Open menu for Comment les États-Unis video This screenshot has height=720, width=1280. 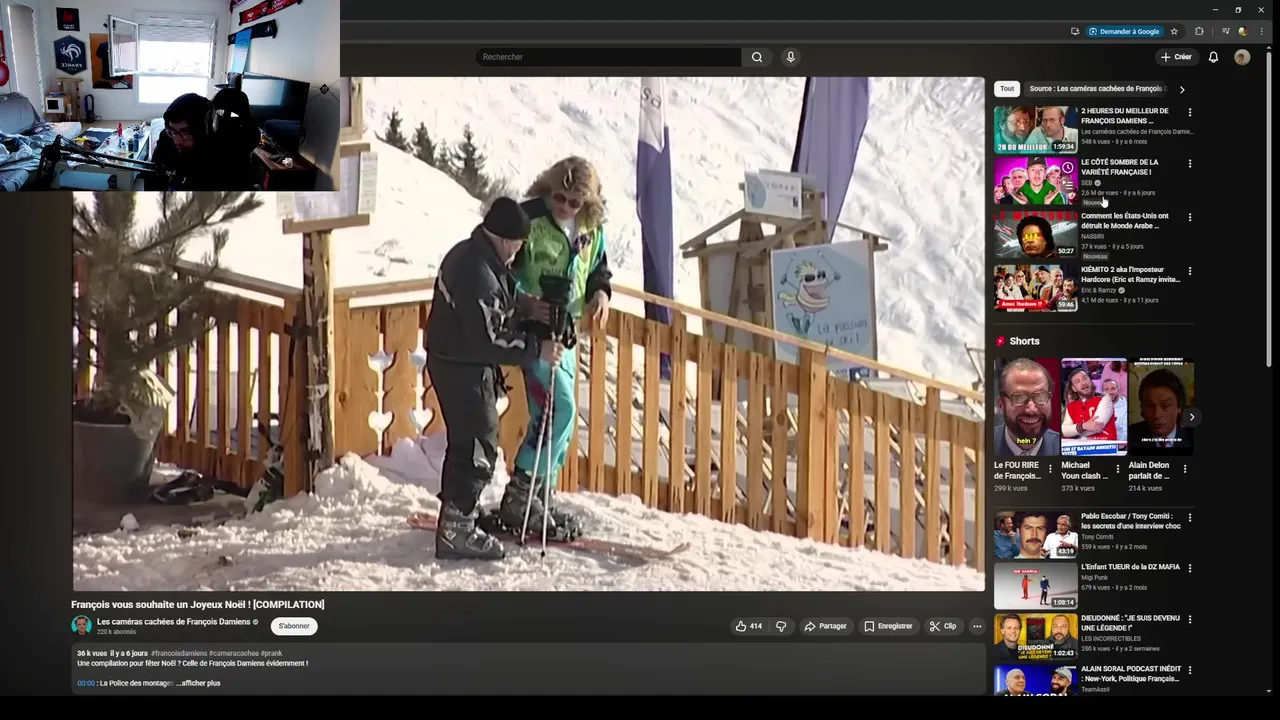(x=1189, y=217)
